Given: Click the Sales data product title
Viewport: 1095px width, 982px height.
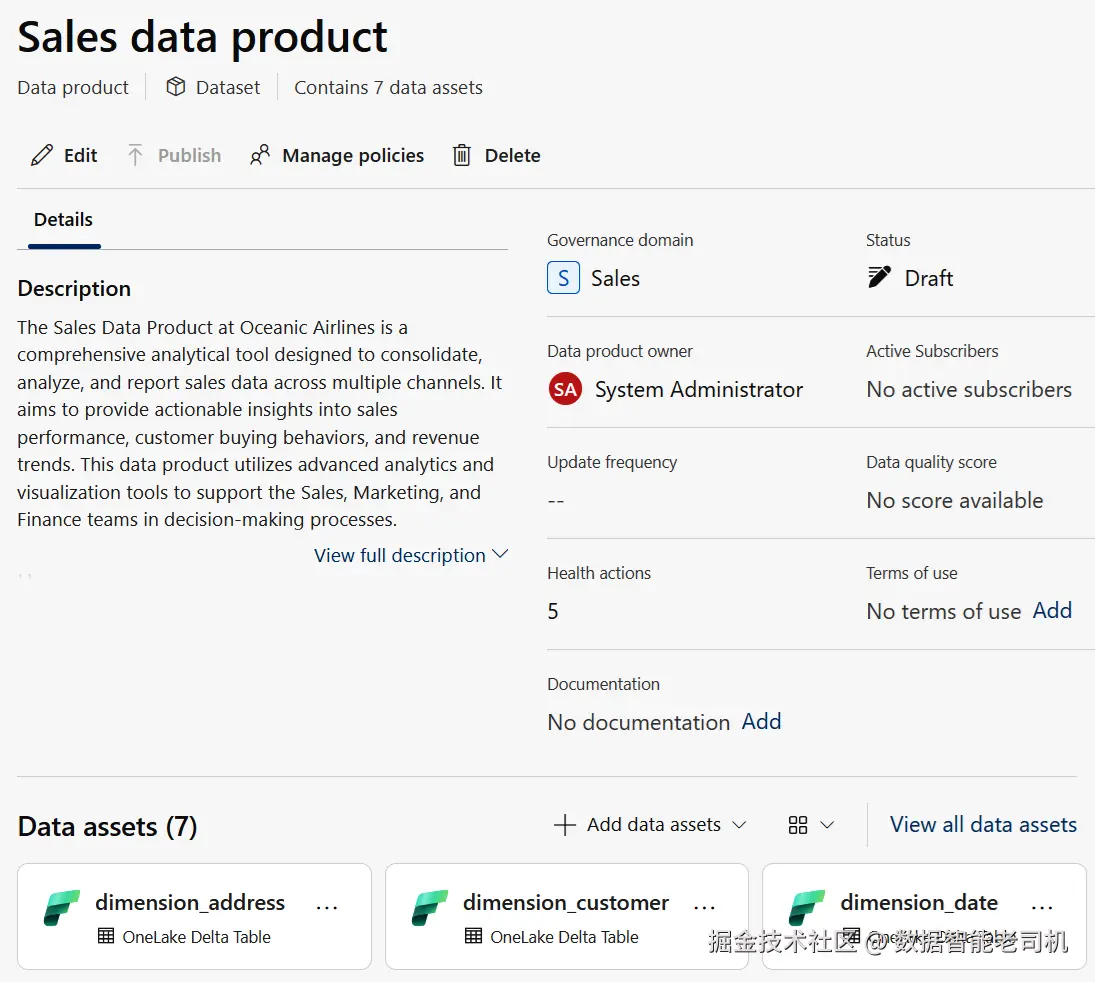Looking at the screenshot, I should 203,38.
